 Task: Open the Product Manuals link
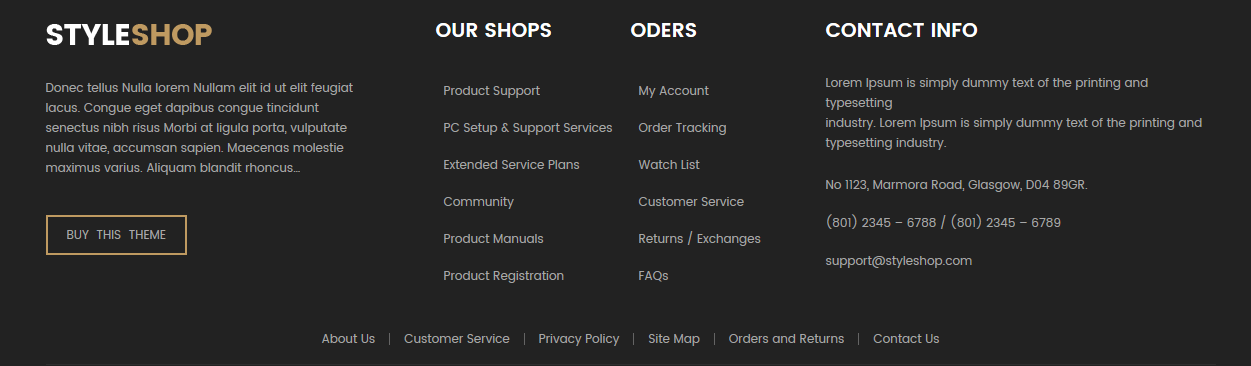493,239
